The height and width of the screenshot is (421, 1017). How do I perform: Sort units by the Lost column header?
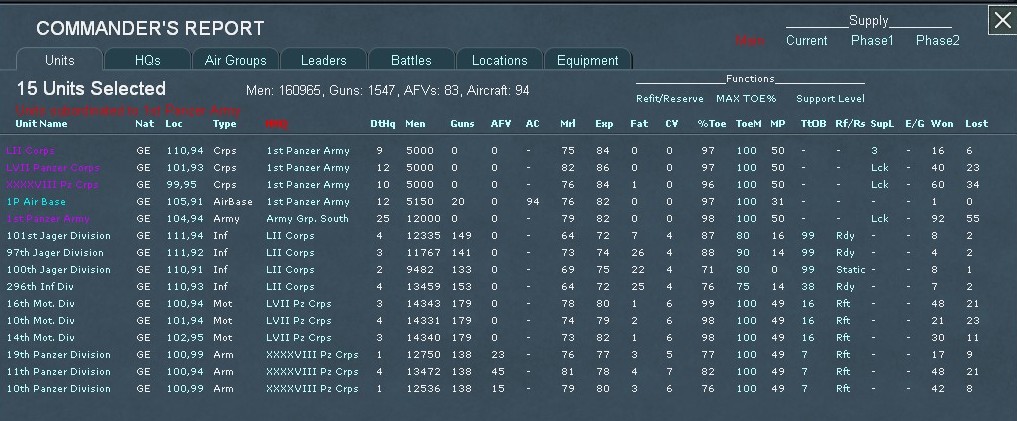click(x=976, y=124)
